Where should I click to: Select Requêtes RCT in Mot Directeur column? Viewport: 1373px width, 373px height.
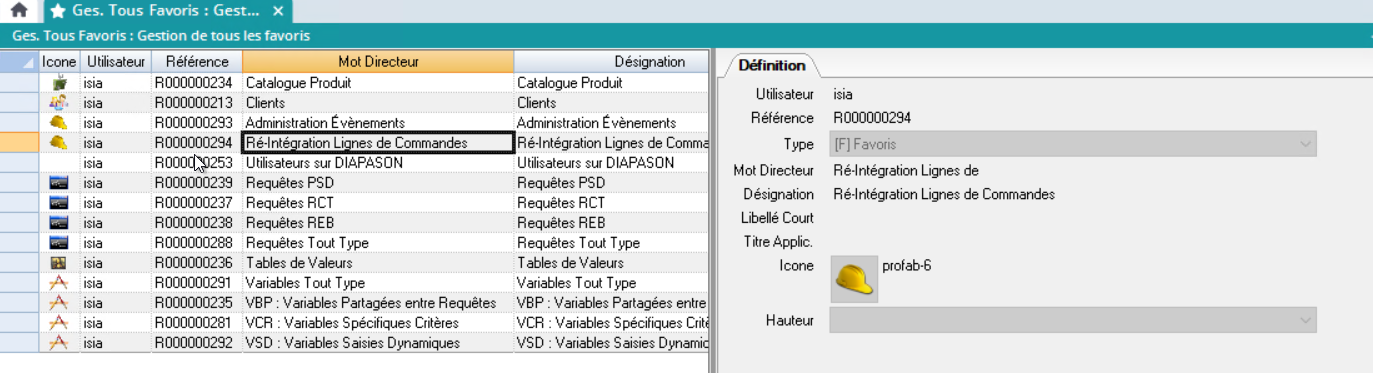pyautogui.click(x=378, y=203)
